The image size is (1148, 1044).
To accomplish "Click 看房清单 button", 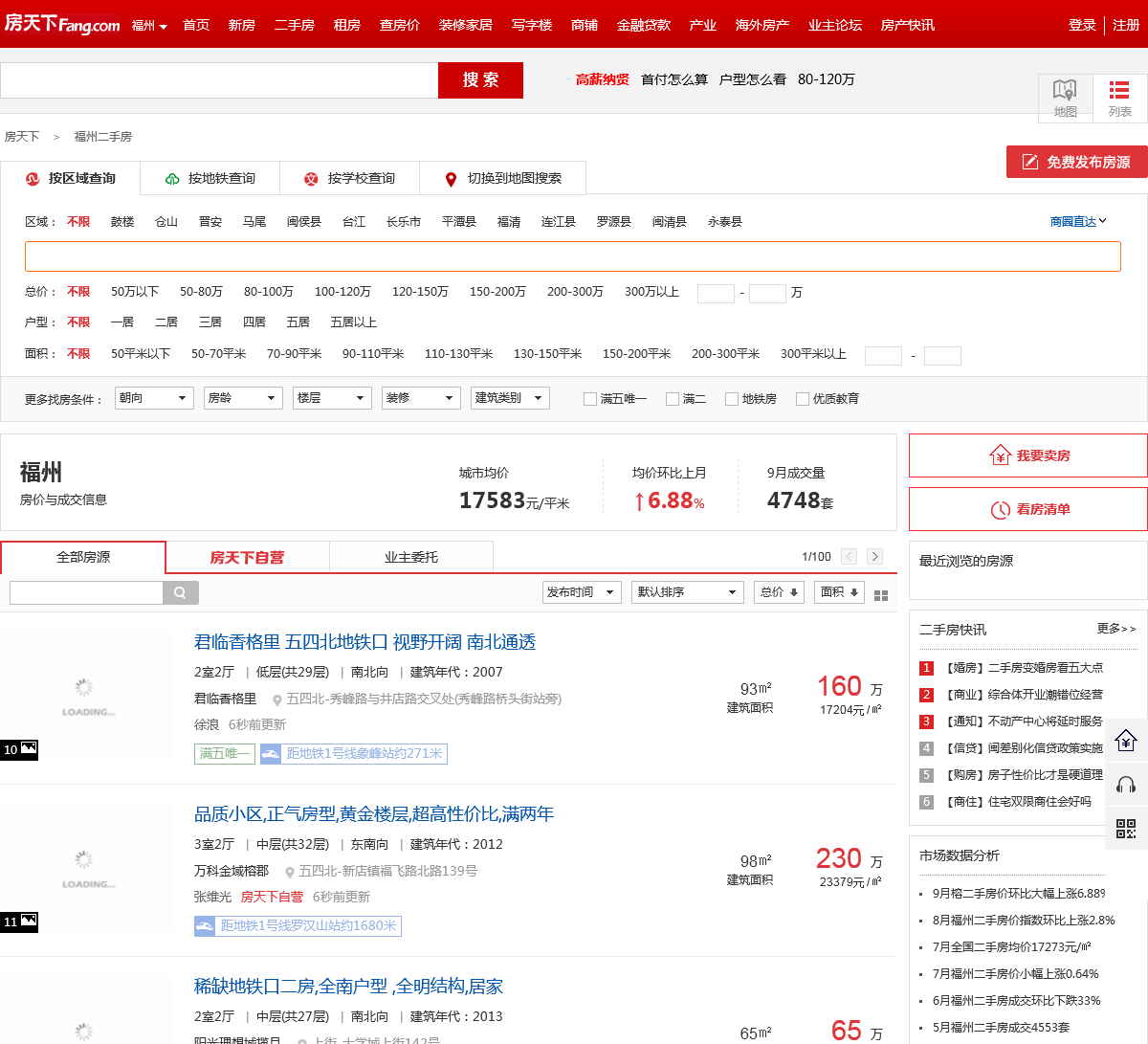I will 1028,509.
